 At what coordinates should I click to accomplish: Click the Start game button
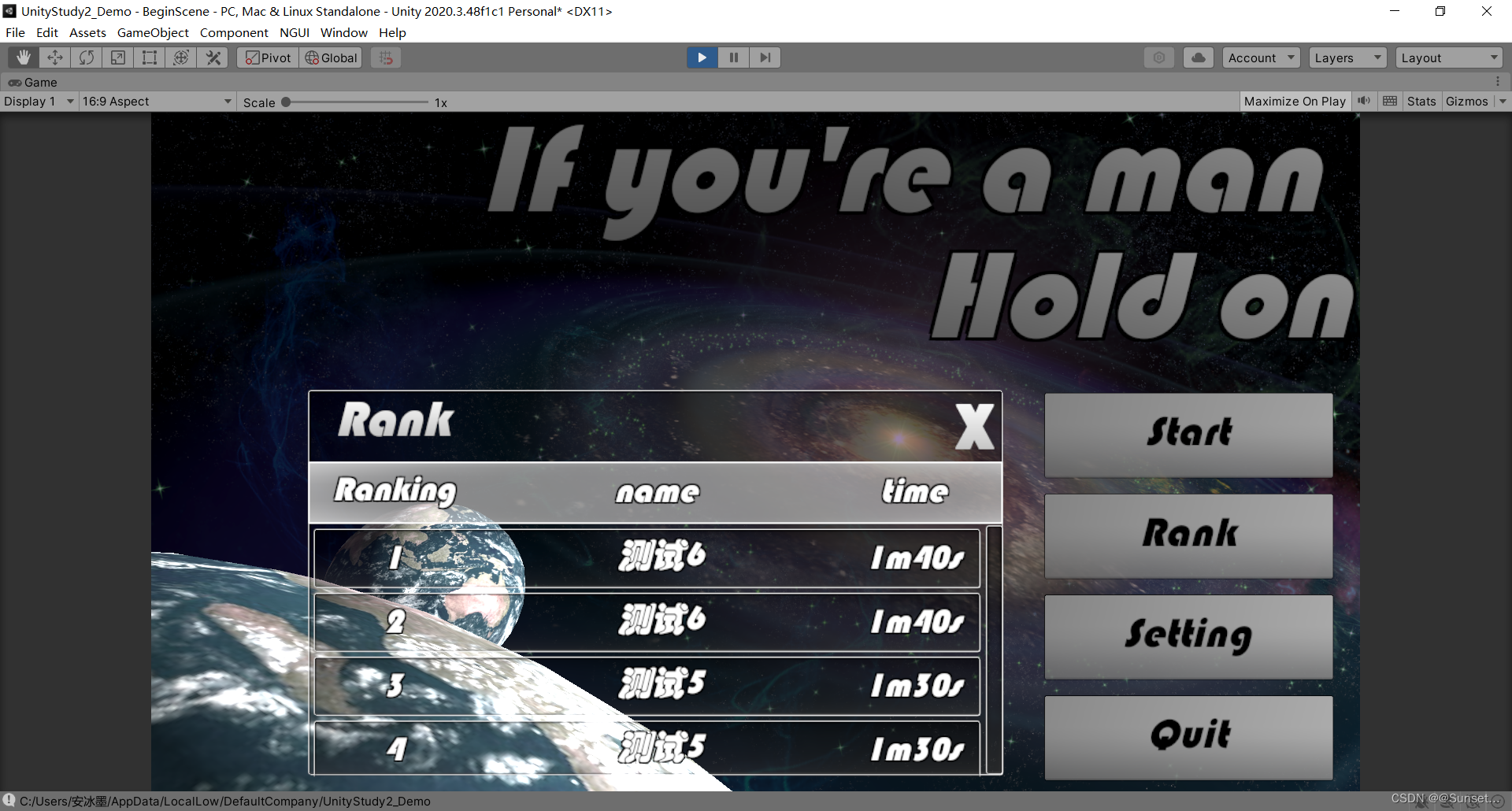1188,435
